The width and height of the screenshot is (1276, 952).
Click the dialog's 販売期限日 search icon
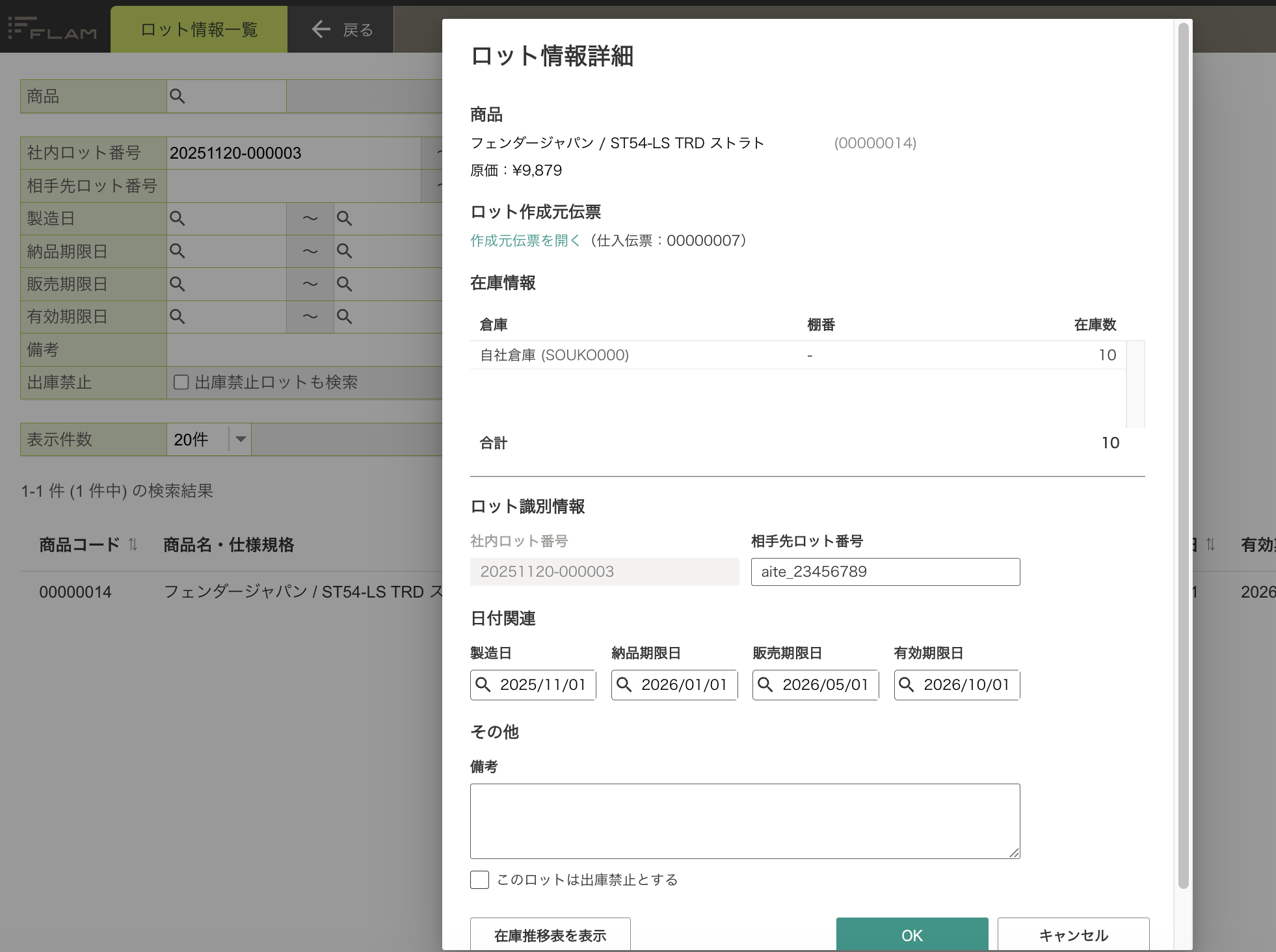tap(765, 685)
